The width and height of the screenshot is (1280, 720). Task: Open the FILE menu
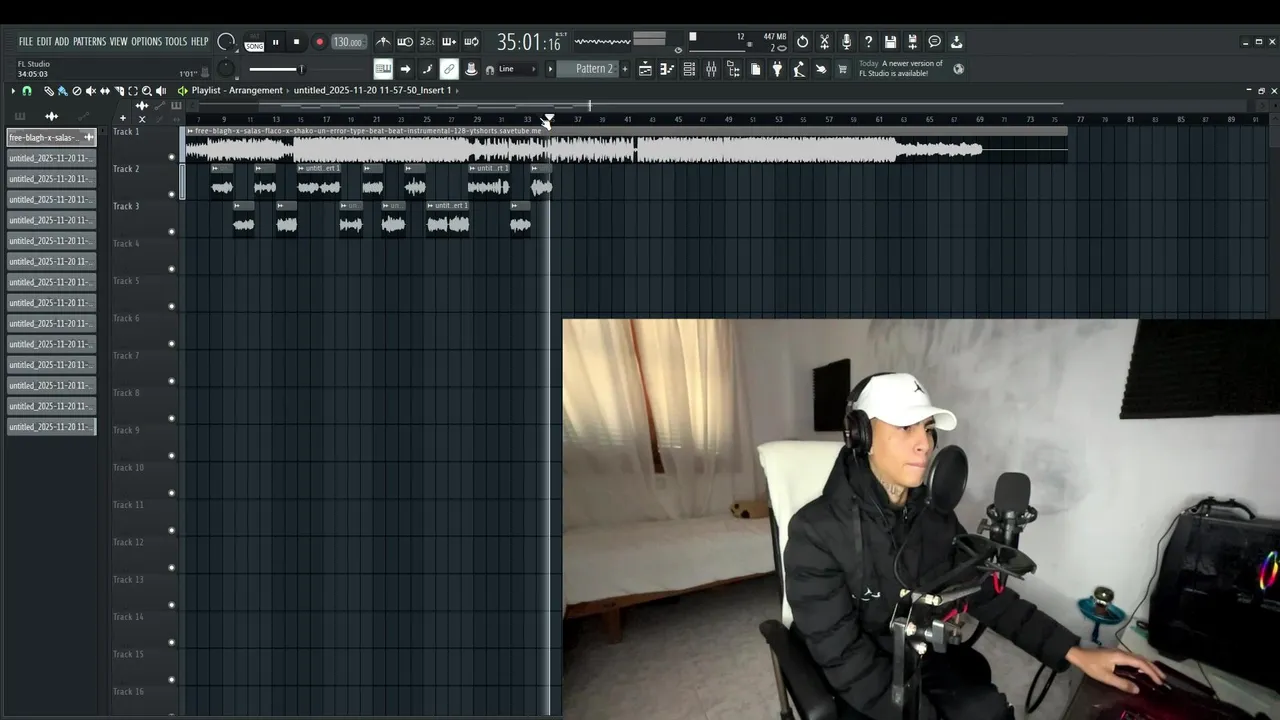tap(26, 42)
